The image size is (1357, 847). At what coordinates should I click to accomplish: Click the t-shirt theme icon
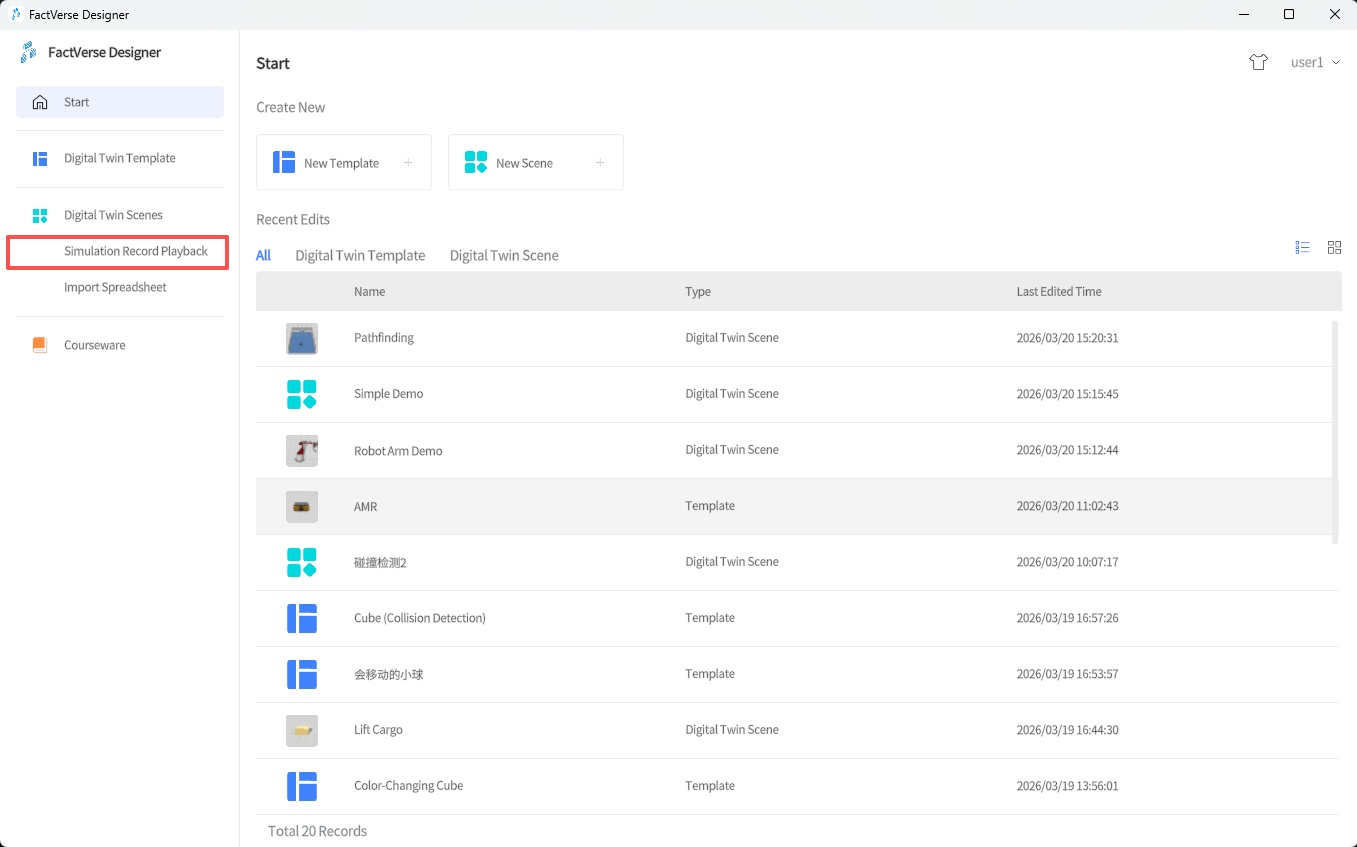click(x=1258, y=62)
